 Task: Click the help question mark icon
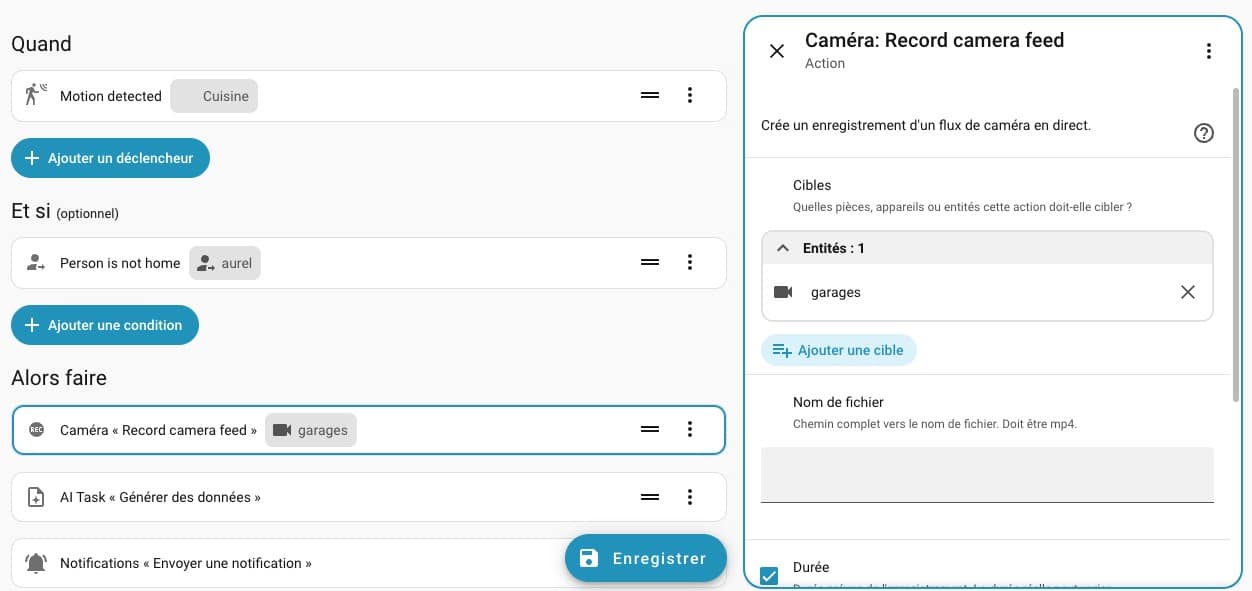point(1204,133)
